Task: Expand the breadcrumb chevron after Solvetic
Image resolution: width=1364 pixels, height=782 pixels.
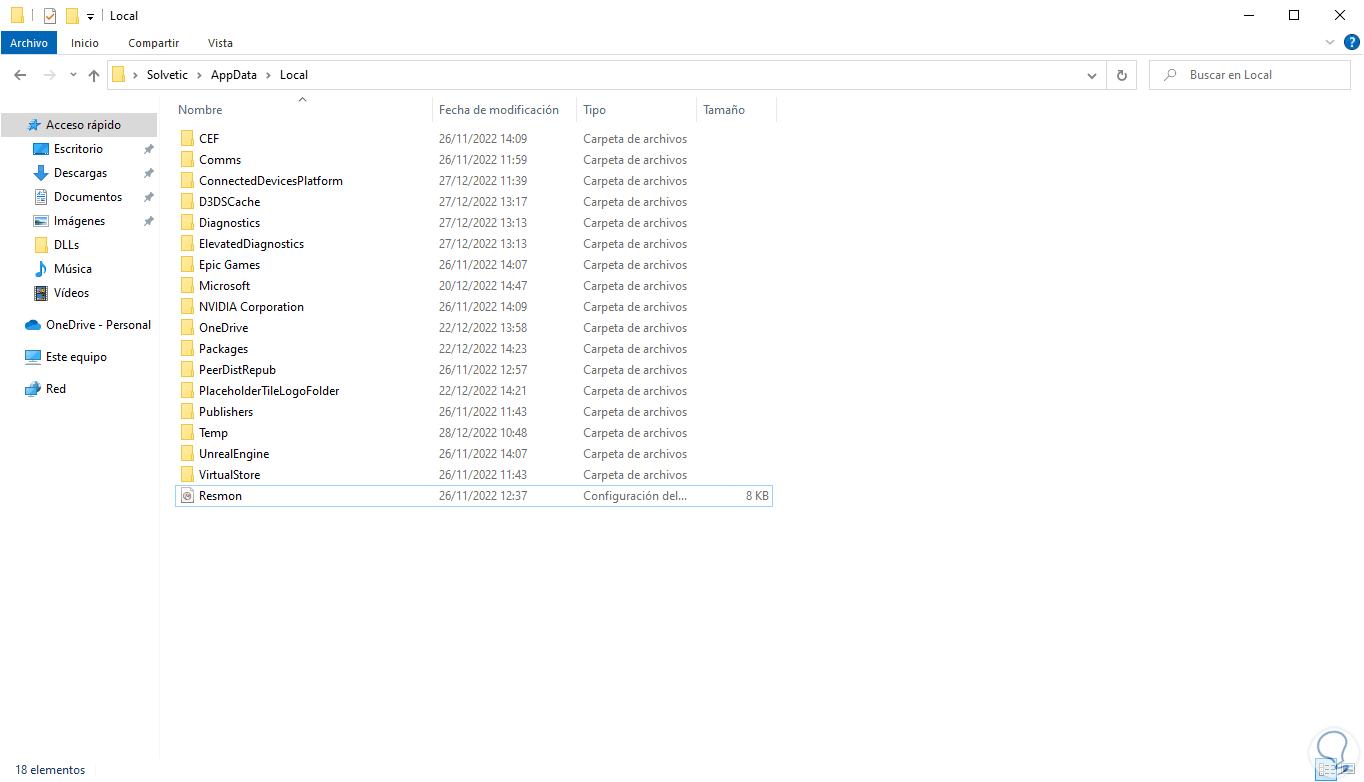Action: (199, 75)
